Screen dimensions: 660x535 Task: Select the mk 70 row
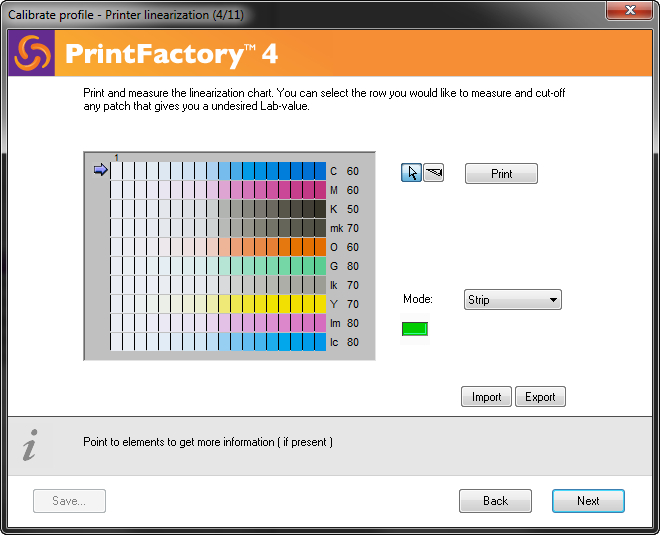218,228
